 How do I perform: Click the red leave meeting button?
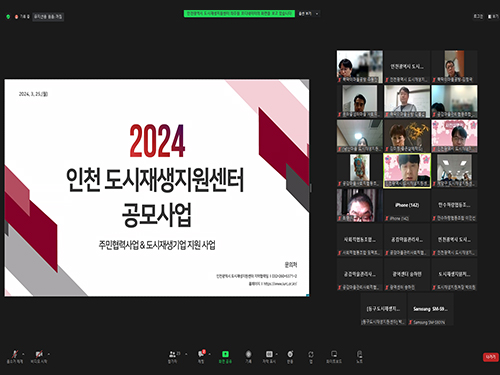(491, 357)
